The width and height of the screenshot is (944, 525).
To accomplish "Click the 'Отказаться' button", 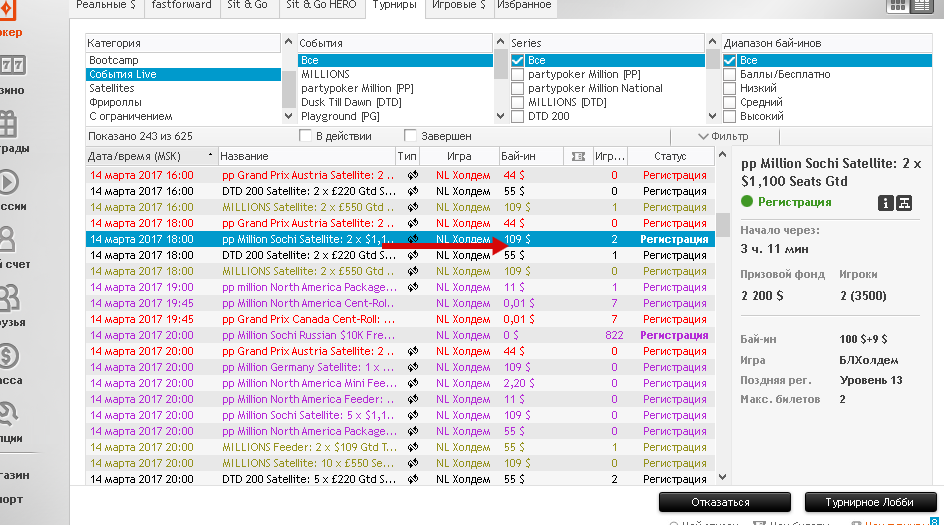I will point(724,502).
